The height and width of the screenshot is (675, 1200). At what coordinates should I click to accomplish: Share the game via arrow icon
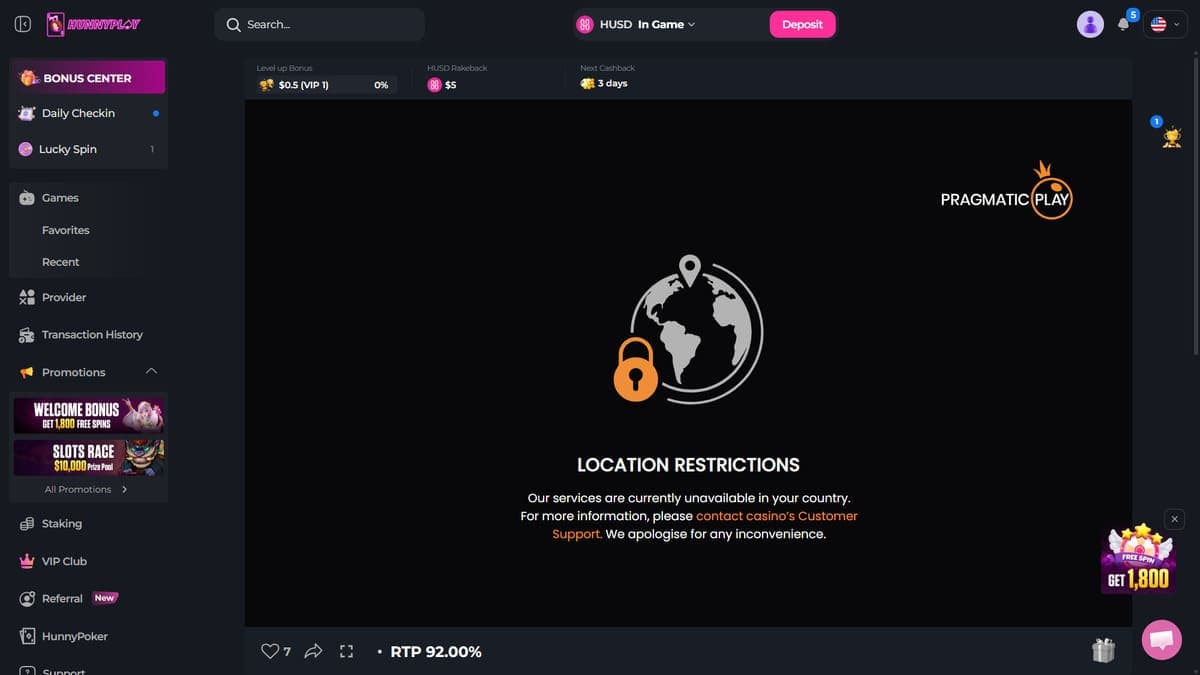click(x=313, y=651)
